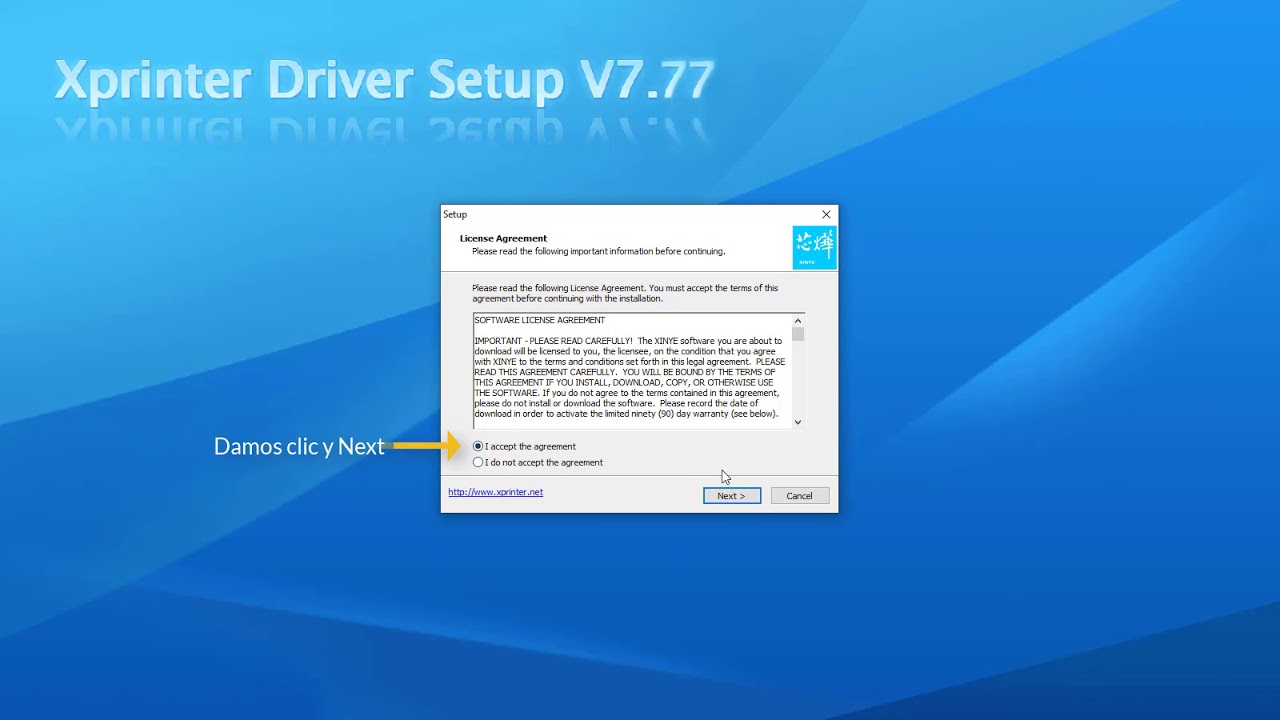
Task: Click the license scrollbar up arrow
Action: (x=798, y=321)
